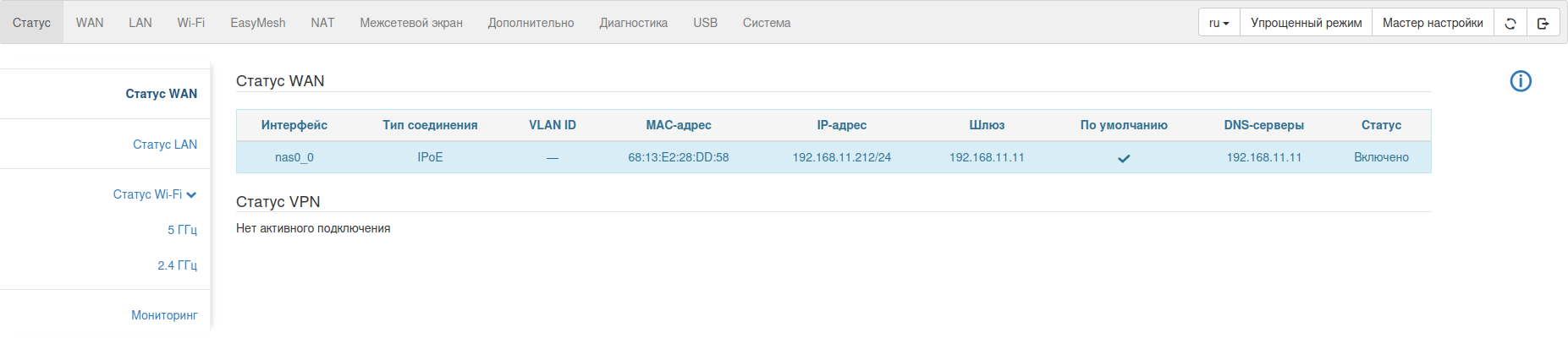Open the Система menu
1568x344 pixels.
point(767,23)
